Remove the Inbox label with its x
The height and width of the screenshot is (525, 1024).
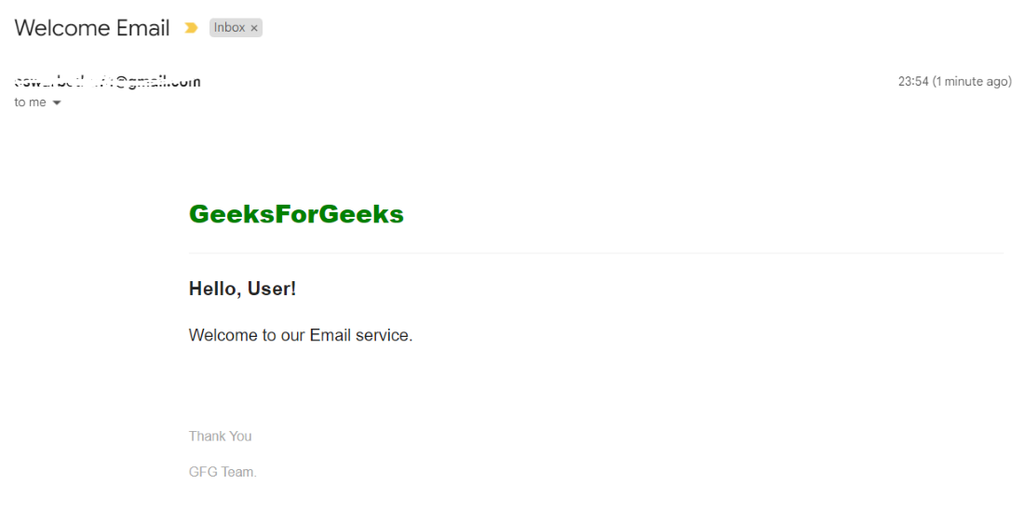[254, 28]
